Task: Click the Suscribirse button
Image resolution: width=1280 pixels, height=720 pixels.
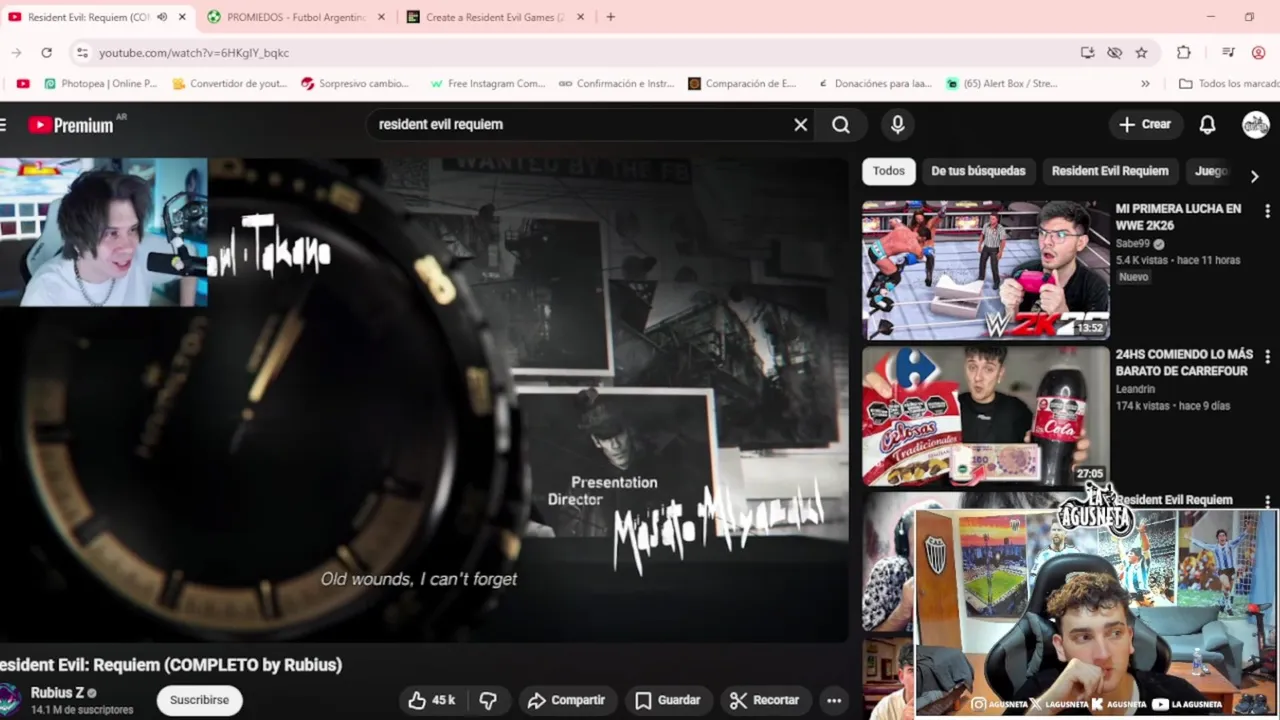Action: (199, 700)
